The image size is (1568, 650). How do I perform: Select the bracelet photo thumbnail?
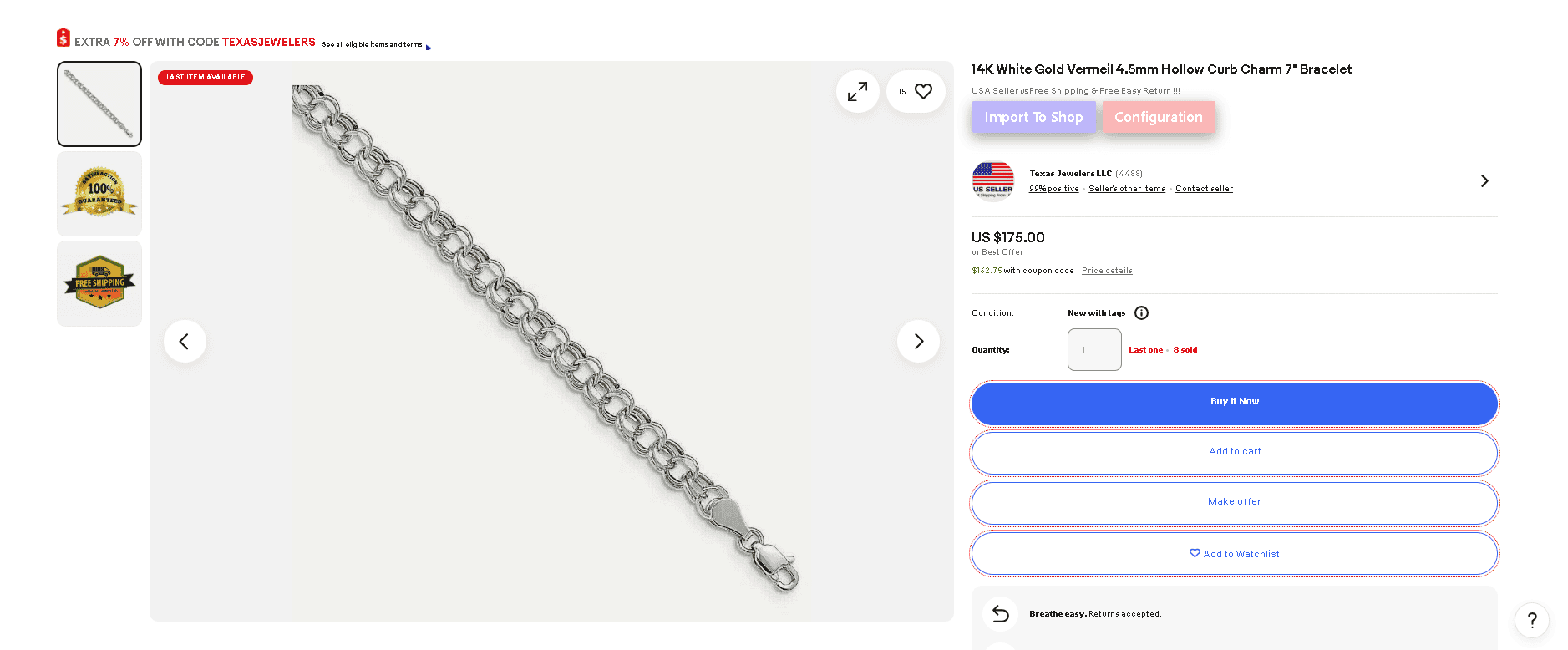(99, 104)
